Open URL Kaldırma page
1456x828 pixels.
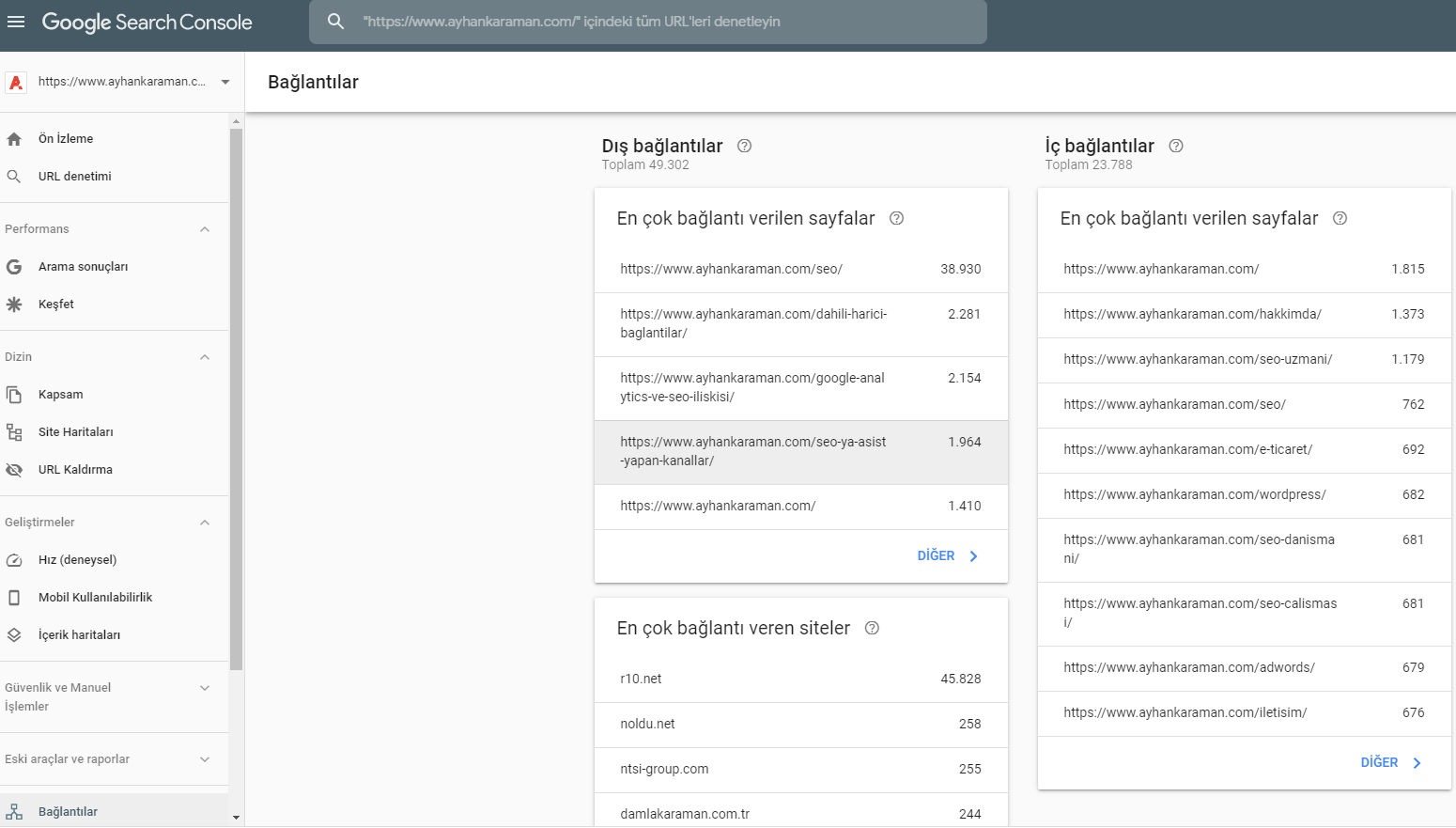pos(114,470)
